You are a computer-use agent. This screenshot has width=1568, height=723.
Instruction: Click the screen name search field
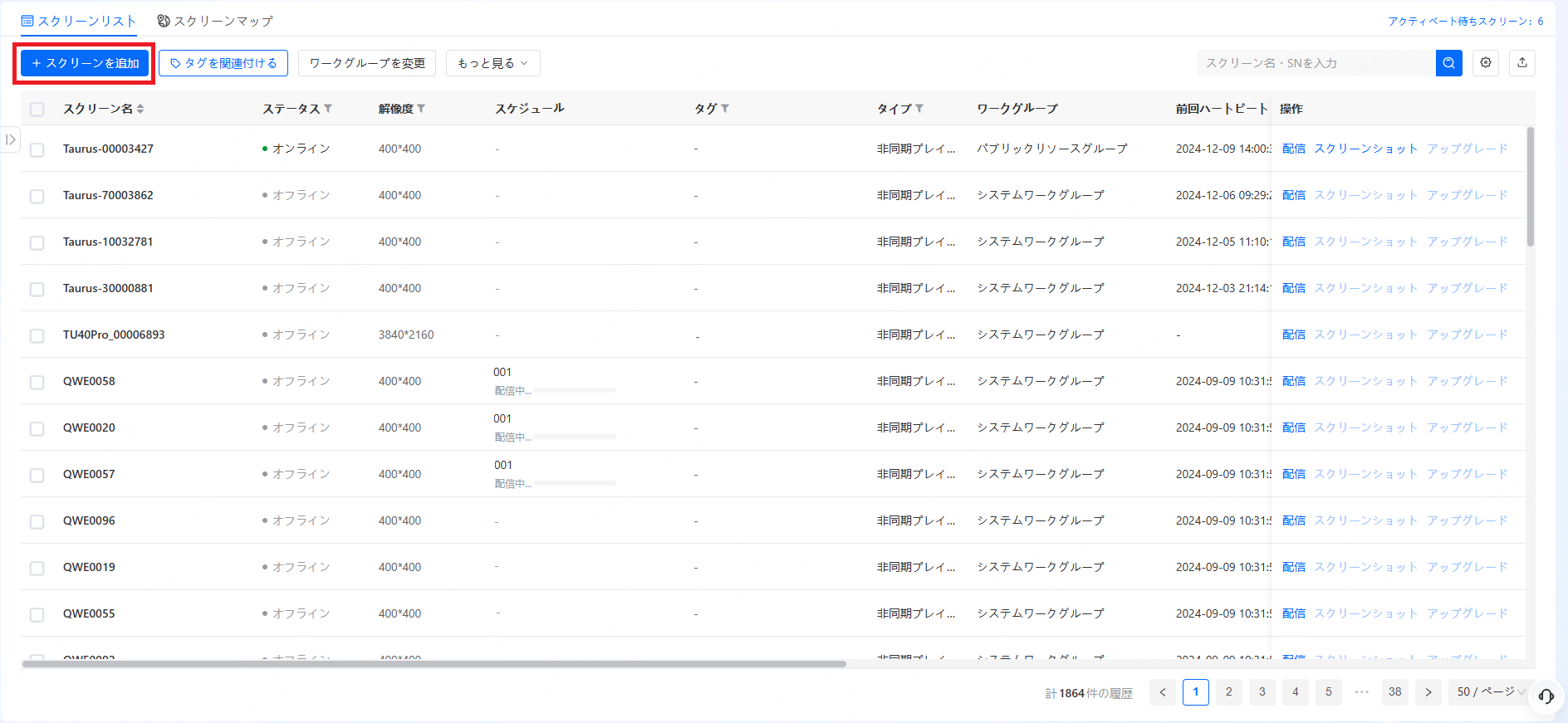(1316, 63)
